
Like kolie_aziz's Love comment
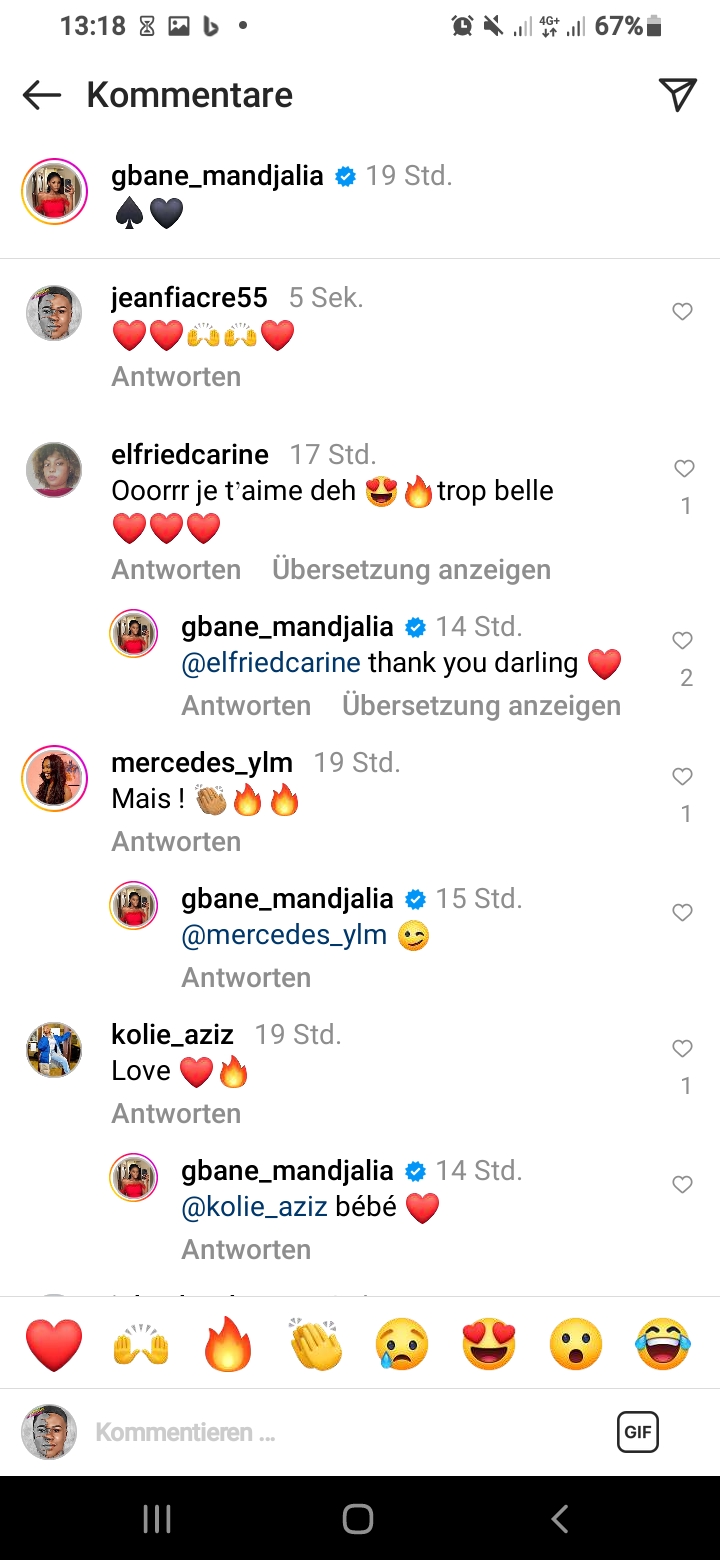click(682, 1049)
